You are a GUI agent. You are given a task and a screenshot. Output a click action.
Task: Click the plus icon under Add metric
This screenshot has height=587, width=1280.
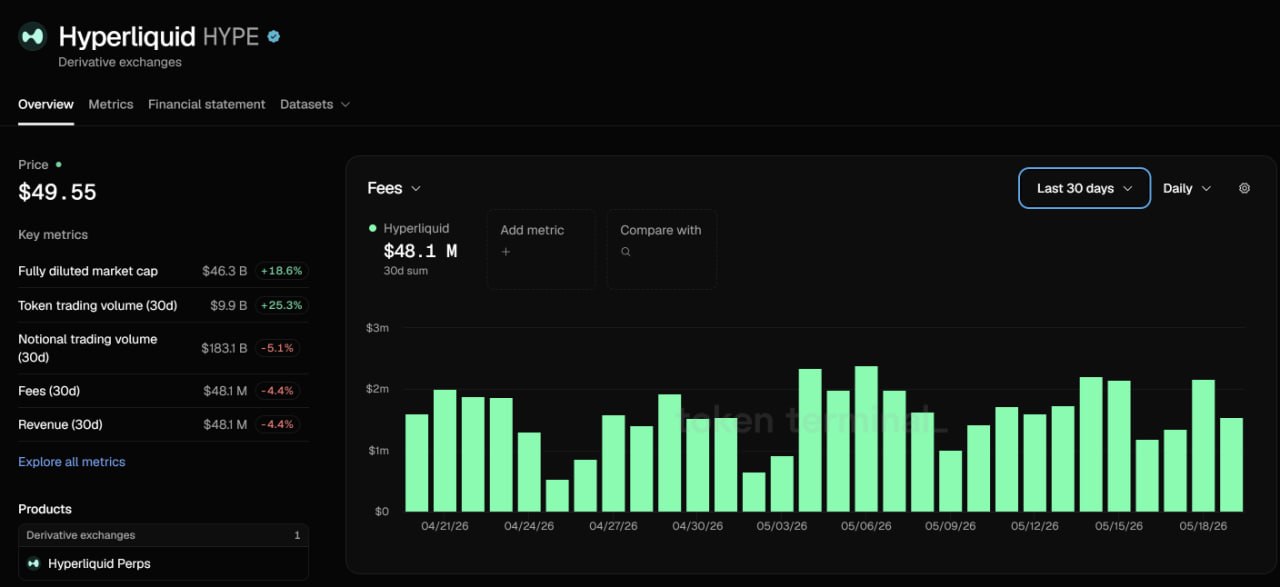coord(506,252)
